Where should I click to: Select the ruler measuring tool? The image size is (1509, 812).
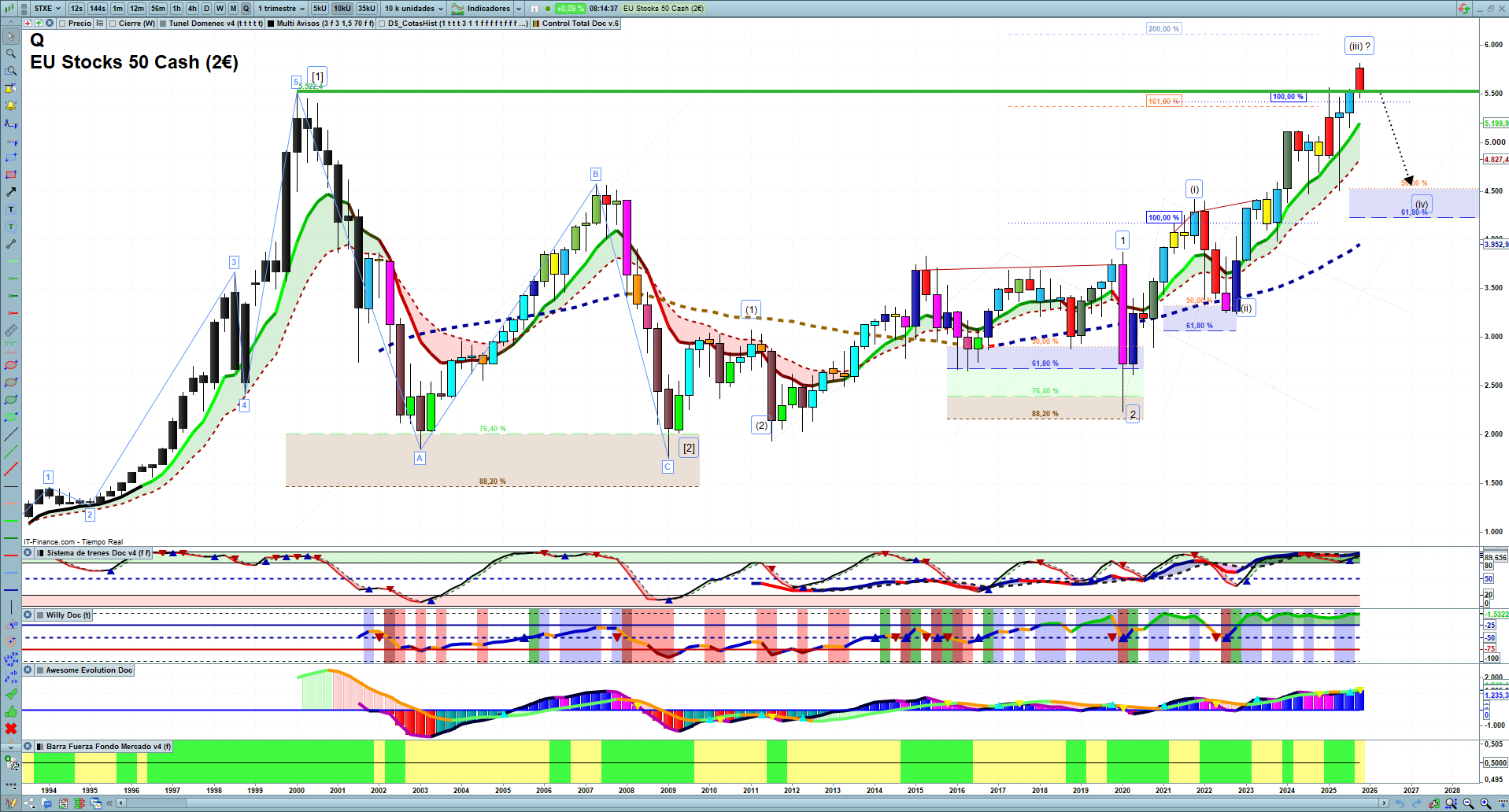[11, 330]
